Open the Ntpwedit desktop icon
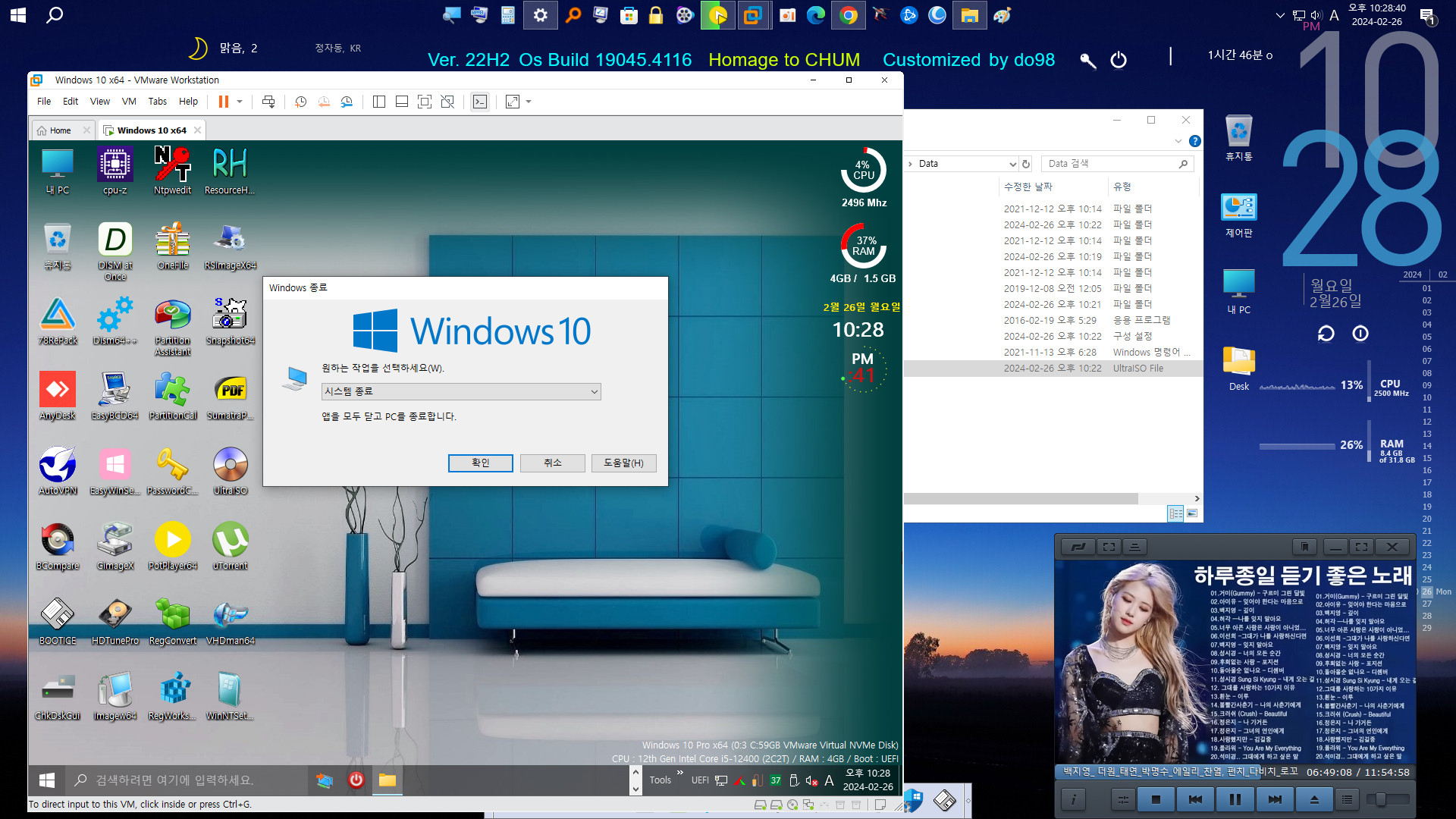This screenshot has height=819, width=1456. [x=173, y=171]
